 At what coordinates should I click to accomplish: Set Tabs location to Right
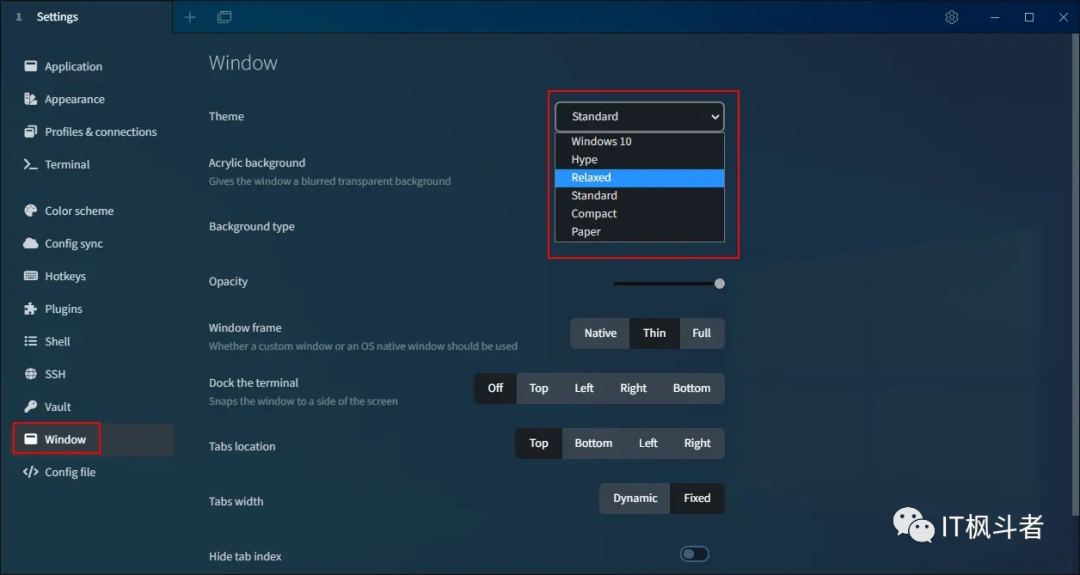coord(697,443)
